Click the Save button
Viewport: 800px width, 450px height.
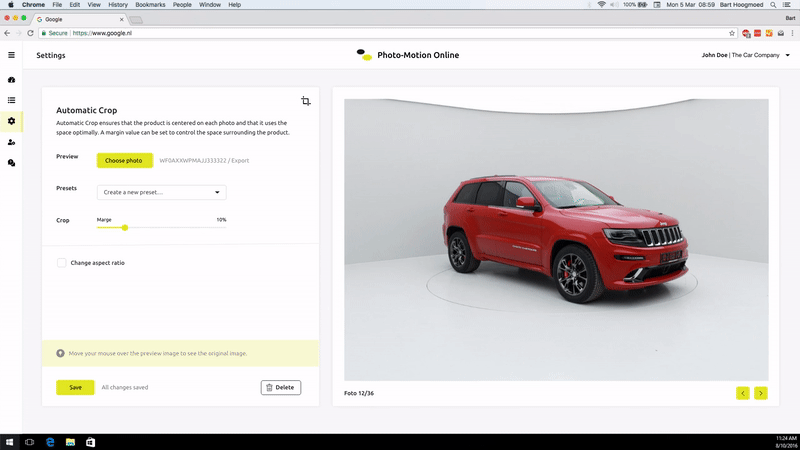click(75, 387)
